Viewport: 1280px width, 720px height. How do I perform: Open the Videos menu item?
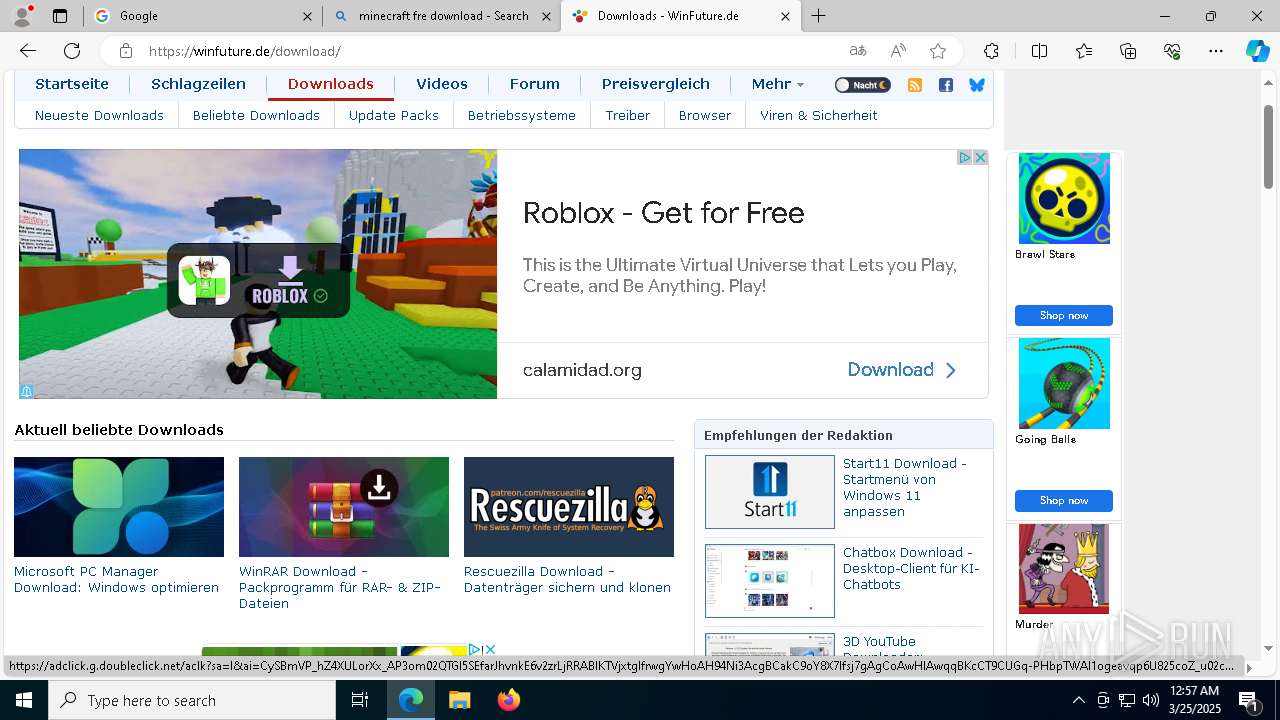tap(442, 84)
